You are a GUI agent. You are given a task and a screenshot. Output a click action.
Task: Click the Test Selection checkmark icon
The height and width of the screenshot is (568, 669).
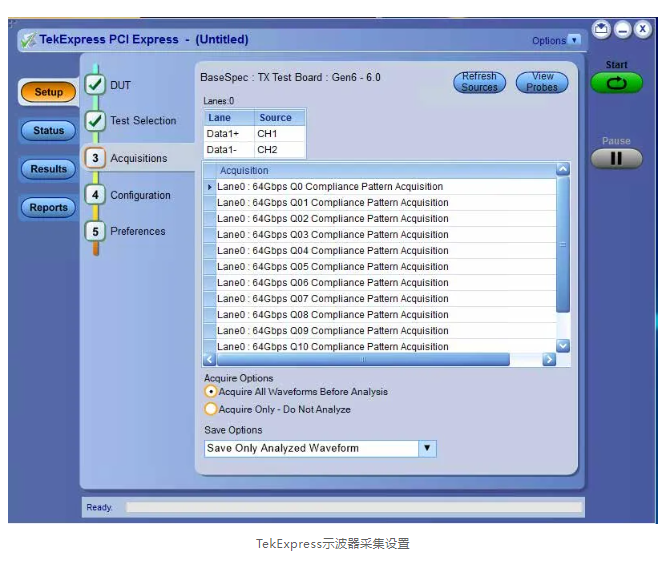click(x=95, y=121)
